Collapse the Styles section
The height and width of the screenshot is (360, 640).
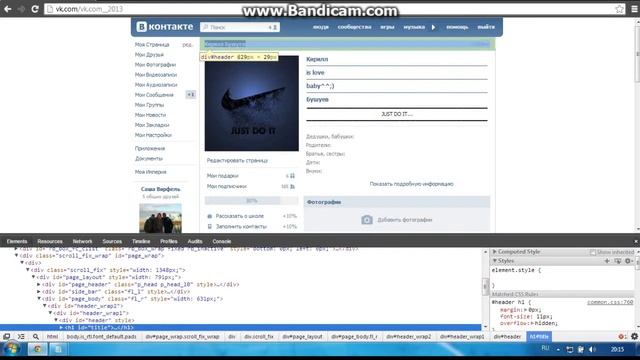(x=494, y=261)
